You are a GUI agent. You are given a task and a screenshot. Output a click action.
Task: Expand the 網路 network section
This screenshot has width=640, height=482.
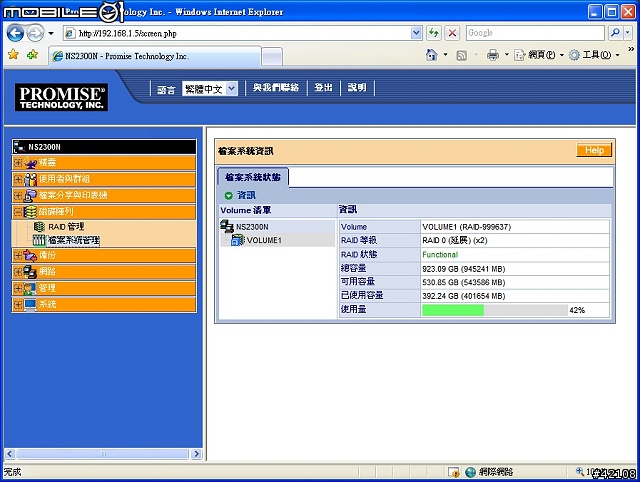tap(18, 272)
